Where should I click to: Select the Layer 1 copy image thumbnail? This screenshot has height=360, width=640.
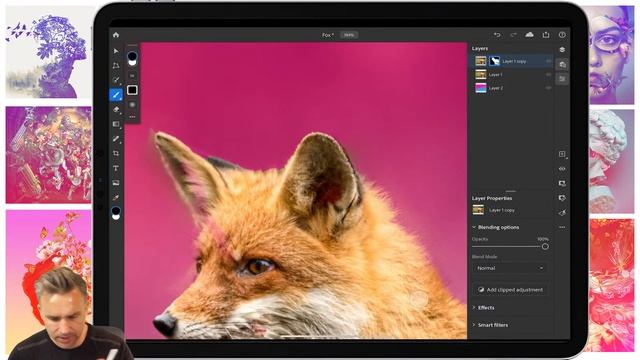pos(481,61)
